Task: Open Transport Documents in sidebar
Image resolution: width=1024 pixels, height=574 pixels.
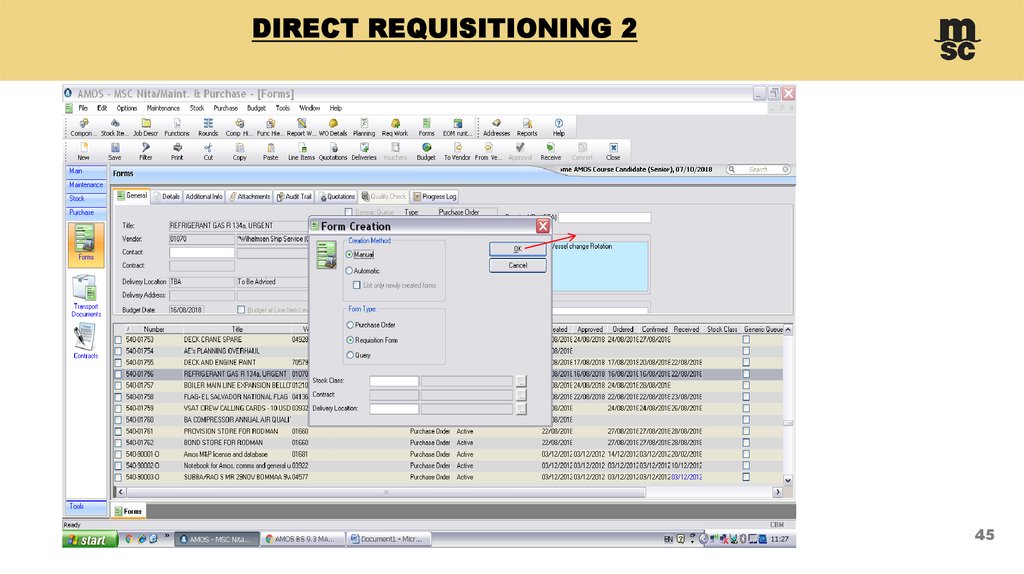Action: point(86,296)
